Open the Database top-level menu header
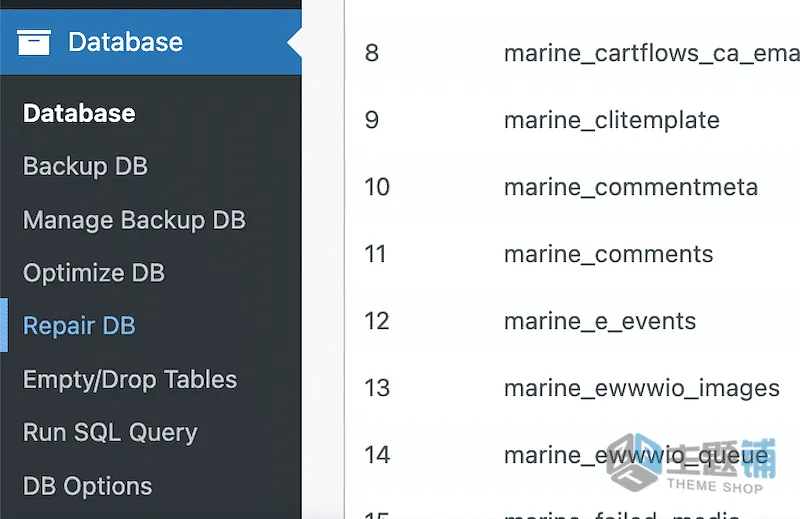 [x=151, y=42]
